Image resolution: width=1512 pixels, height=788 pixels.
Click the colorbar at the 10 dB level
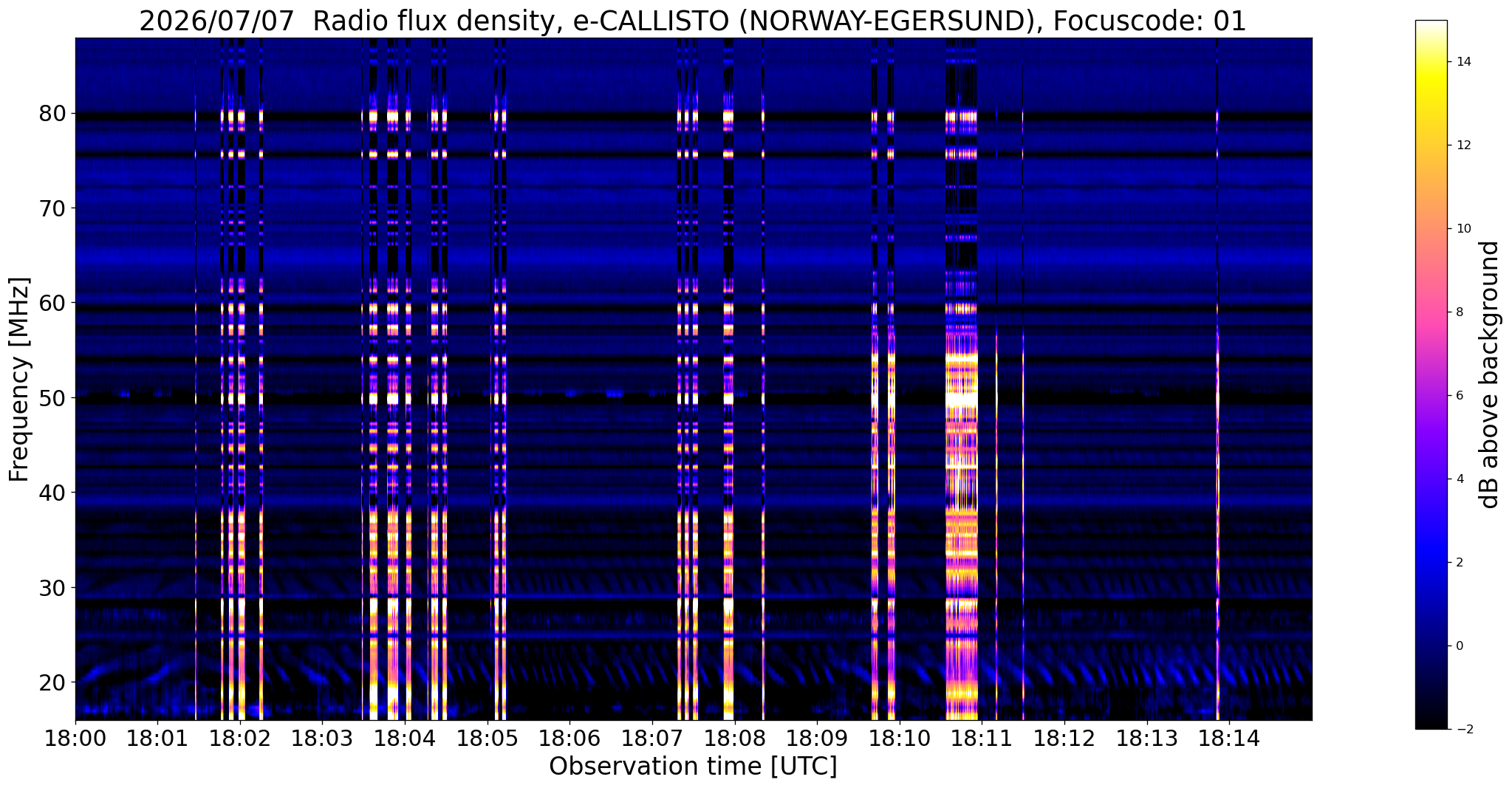point(1431,229)
